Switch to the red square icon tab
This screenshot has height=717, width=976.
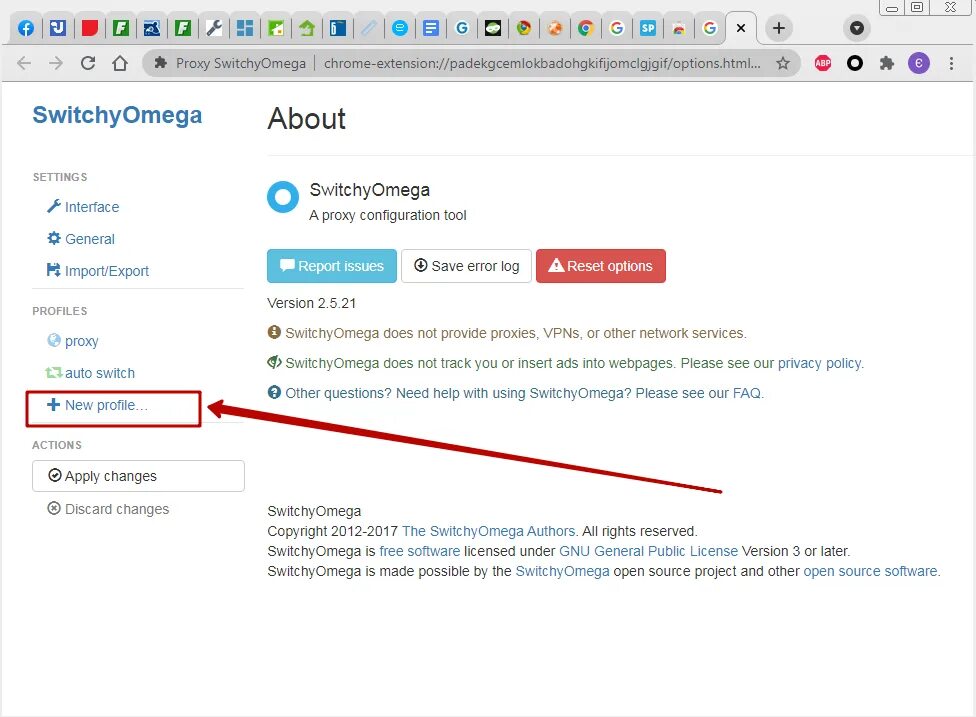coord(90,28)
